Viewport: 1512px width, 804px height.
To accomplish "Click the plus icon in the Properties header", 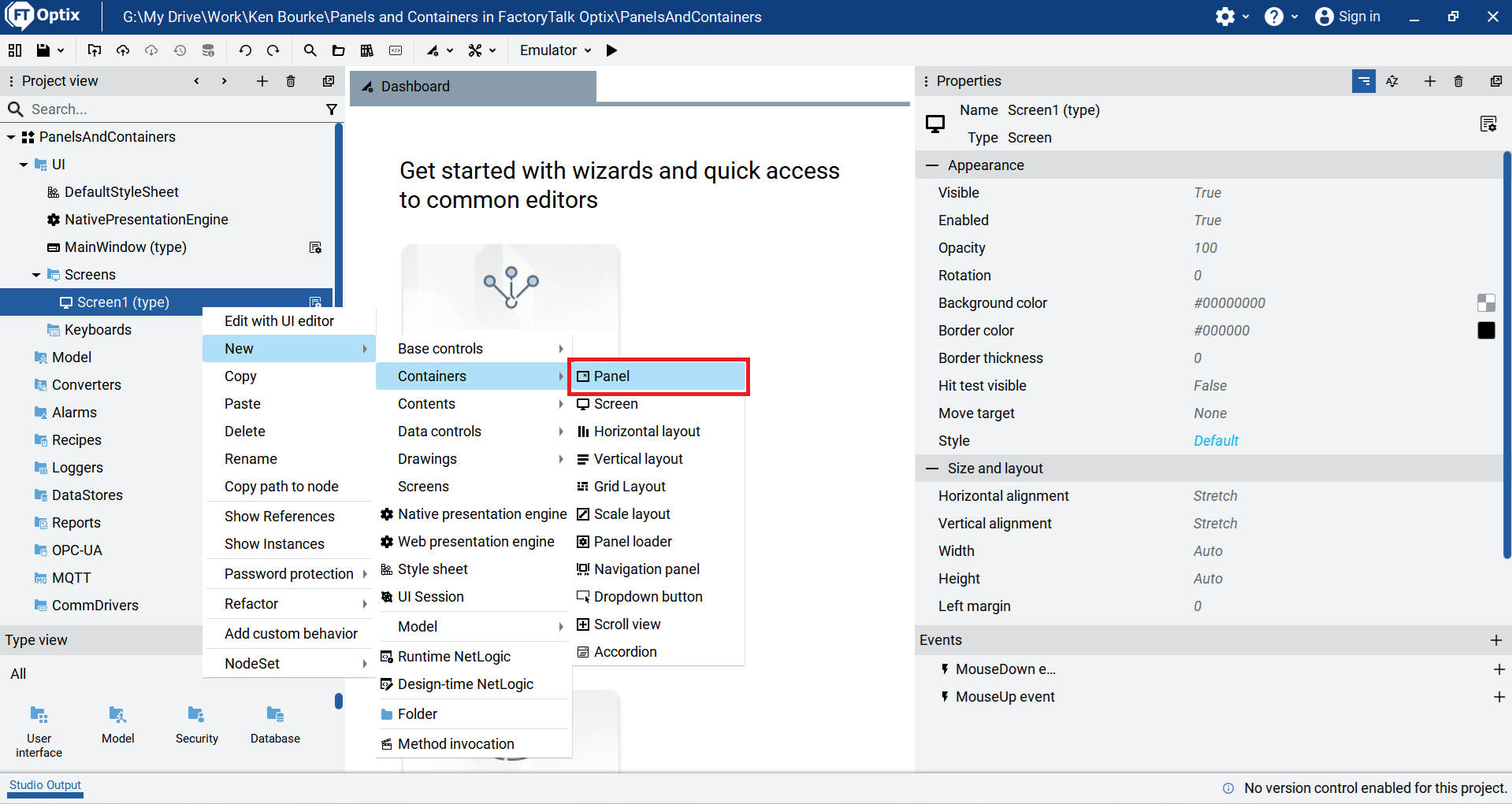I will [1430, 81].
